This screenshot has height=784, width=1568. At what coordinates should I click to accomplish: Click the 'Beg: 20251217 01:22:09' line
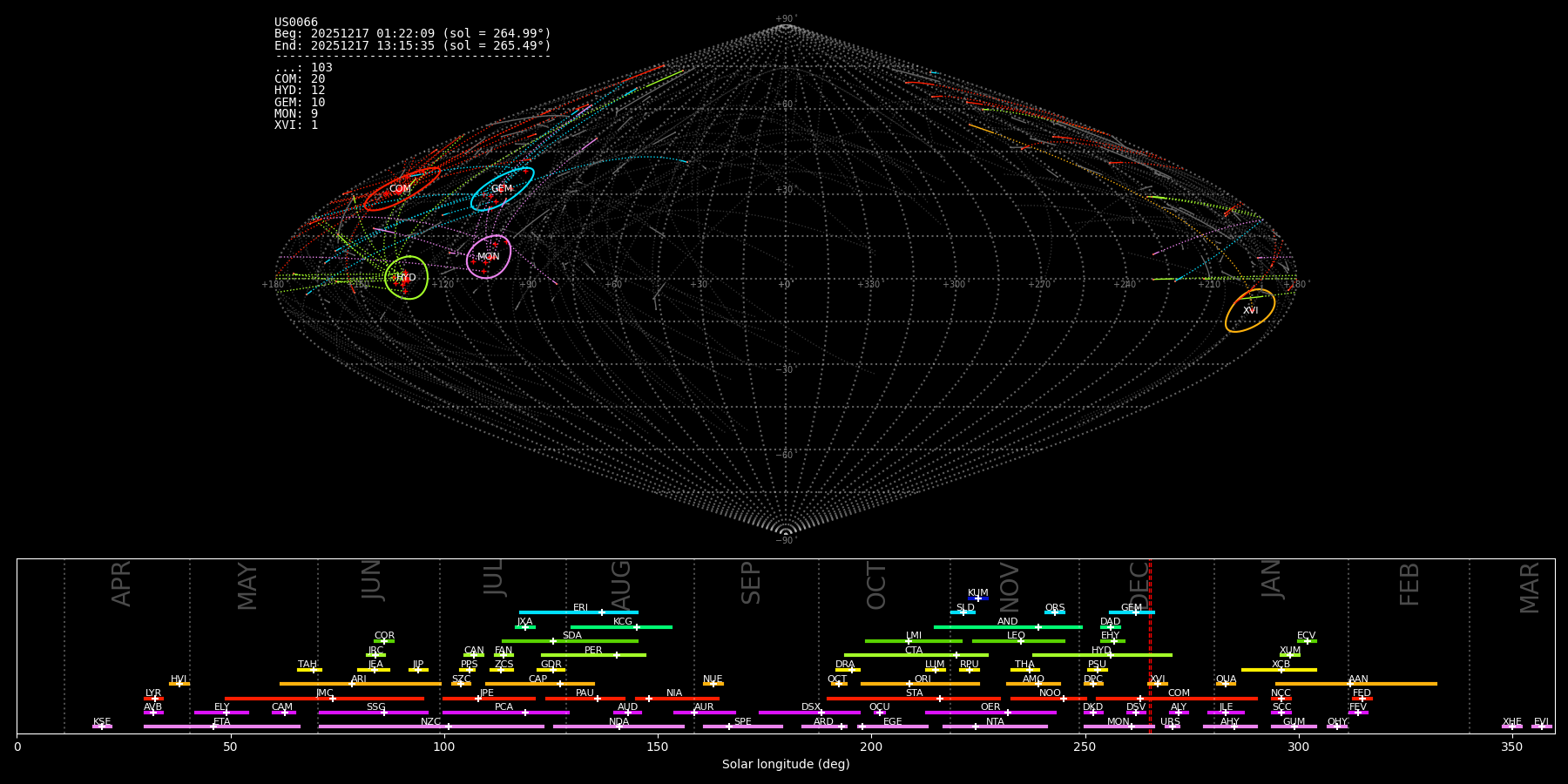pyautogui.click(x=413, y=34)
